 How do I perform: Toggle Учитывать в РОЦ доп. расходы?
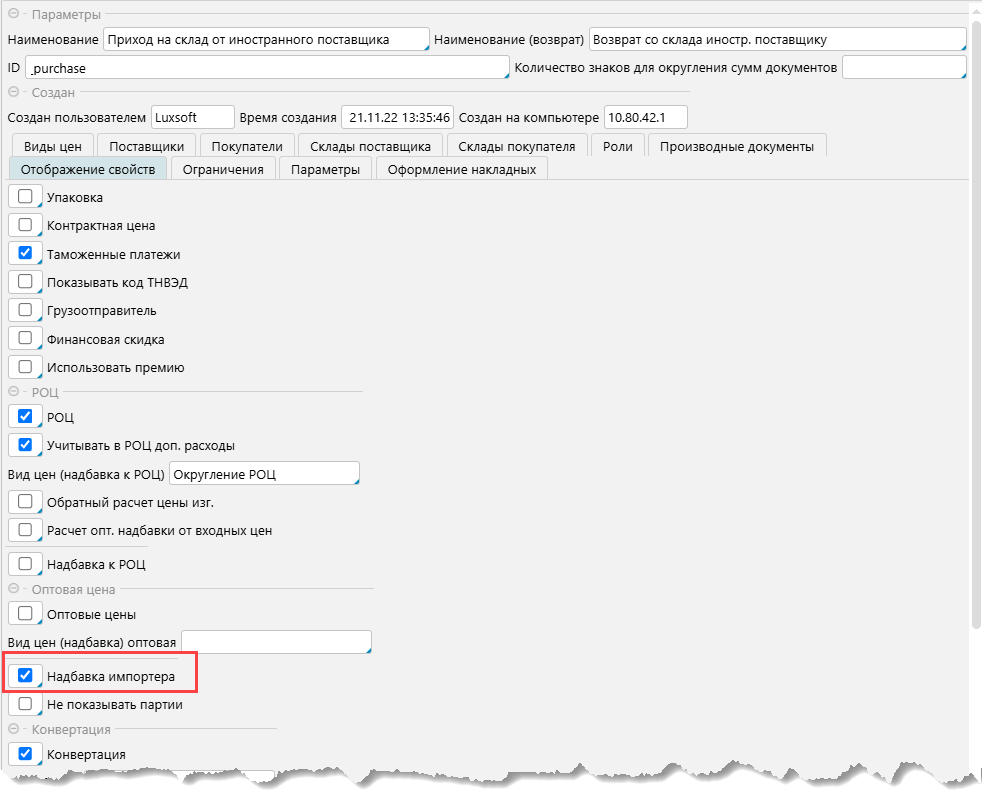(25, 444)
